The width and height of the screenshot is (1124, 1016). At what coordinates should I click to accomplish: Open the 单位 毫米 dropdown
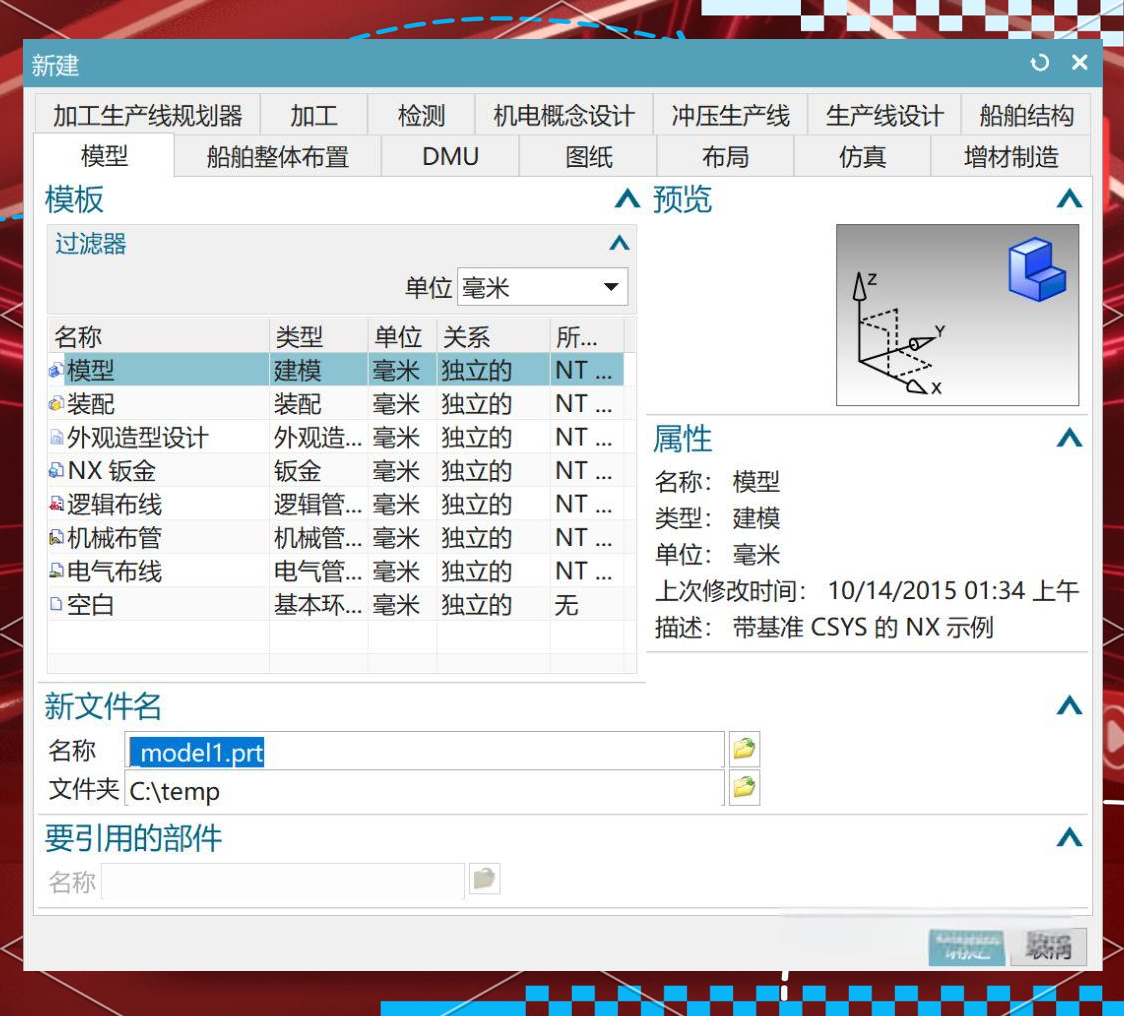point(543,287)
